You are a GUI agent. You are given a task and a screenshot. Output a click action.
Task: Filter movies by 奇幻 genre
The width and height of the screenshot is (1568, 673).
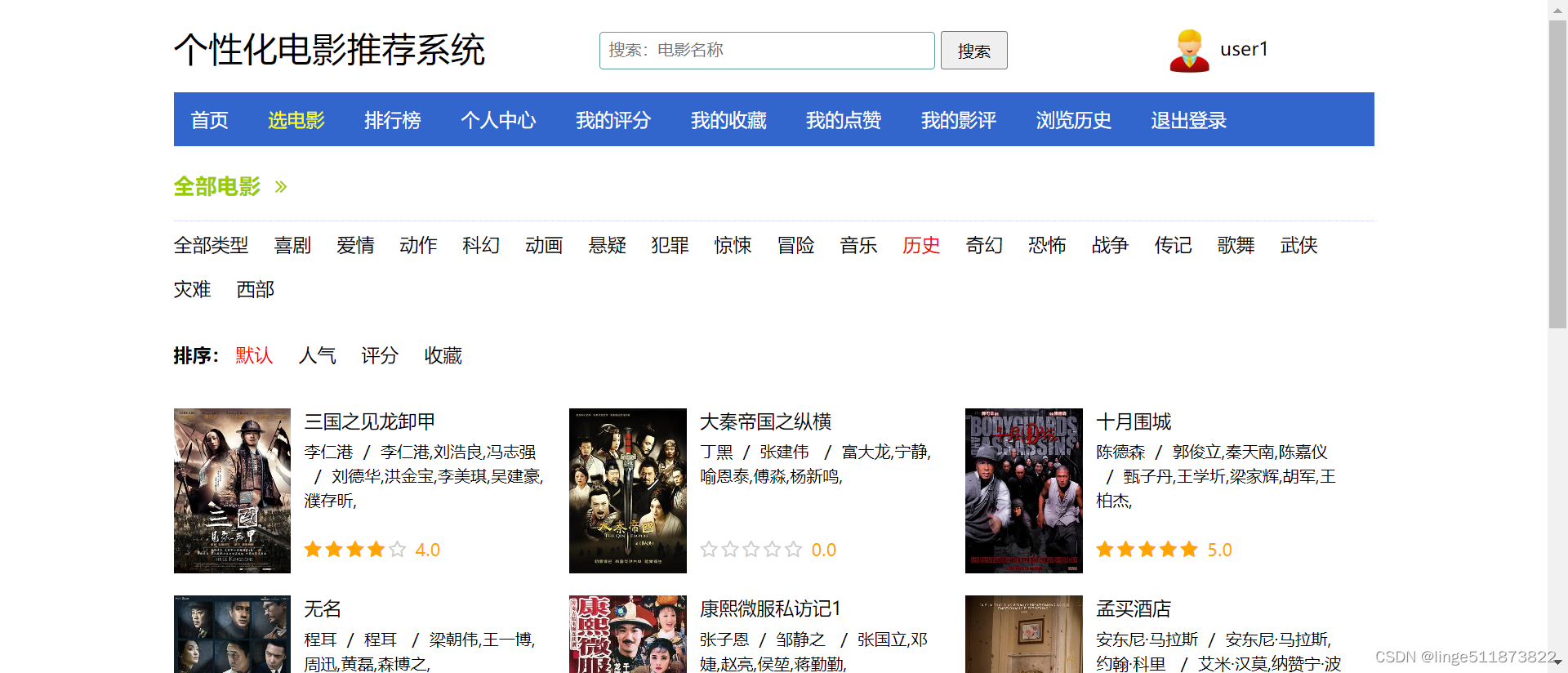tap(985, 245)
